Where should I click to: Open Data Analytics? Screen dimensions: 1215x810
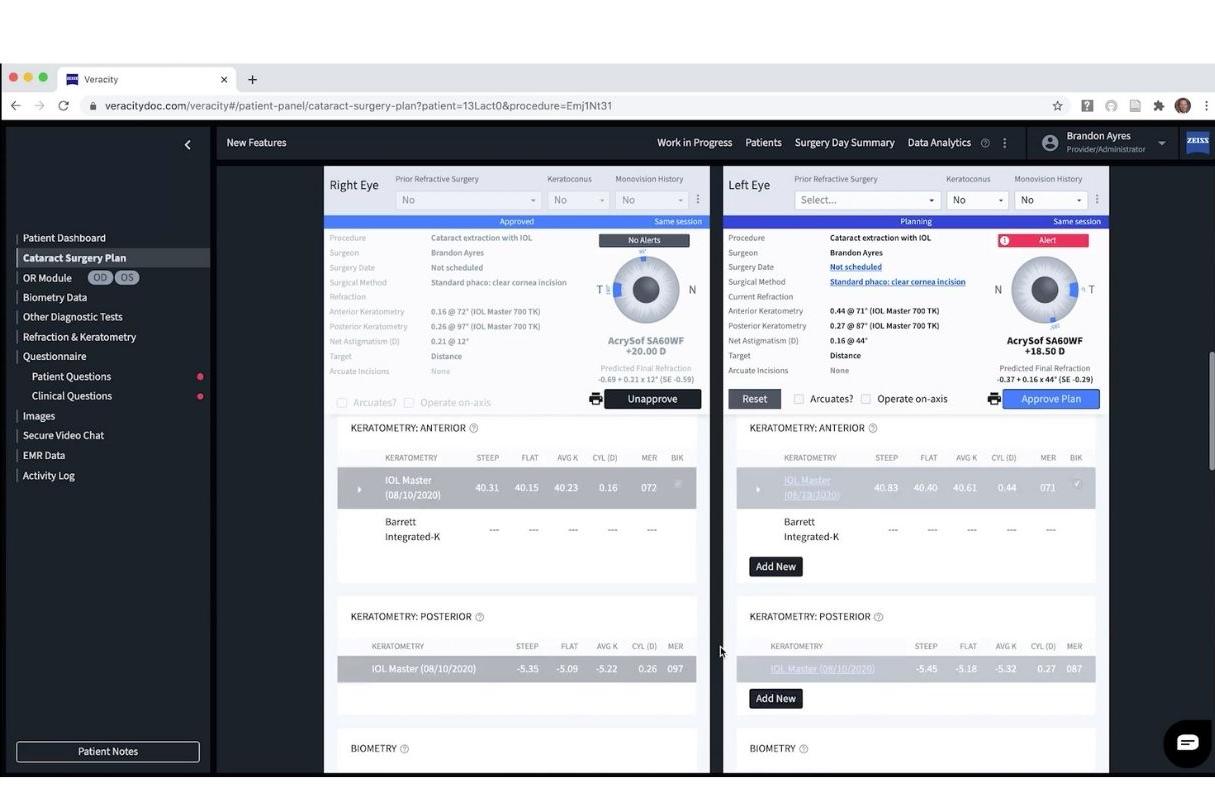939,143
